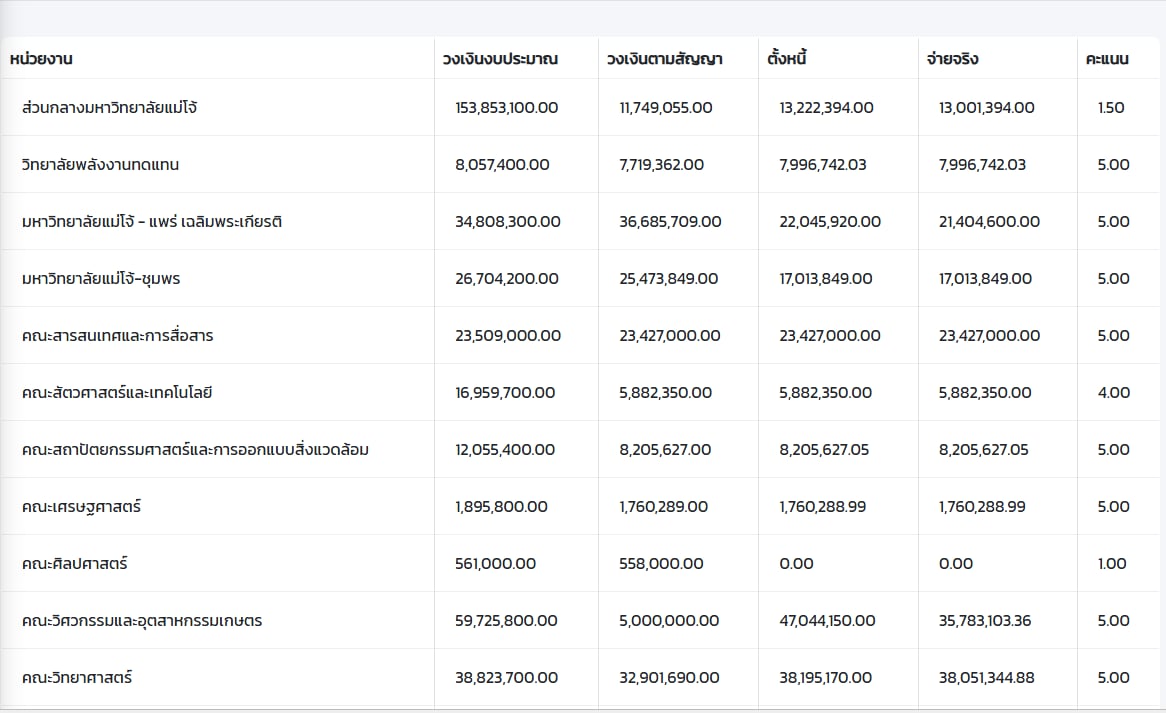Click the คณะศิลปศาสตร์ unit name
Viewport: 1166px width, 713px height.
pyautogui.click(x=74, y=563)
